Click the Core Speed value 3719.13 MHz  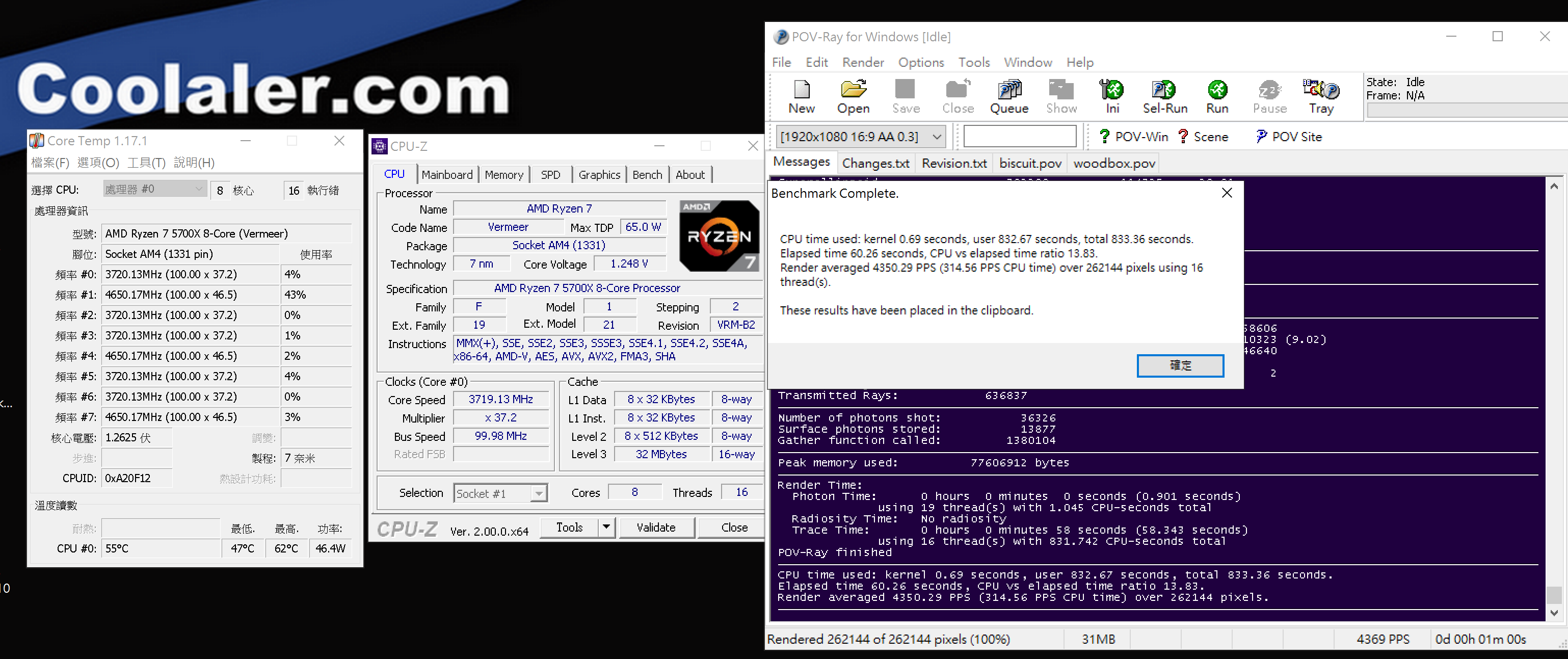pos(500,400)
